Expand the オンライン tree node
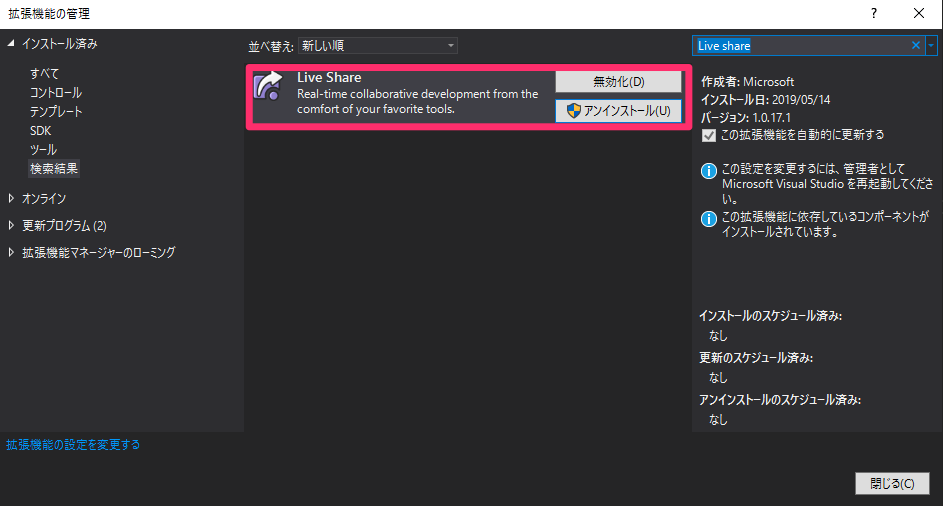Image resolution: width=943 pixels, height=506 pixels. click(x=11, y=198)
